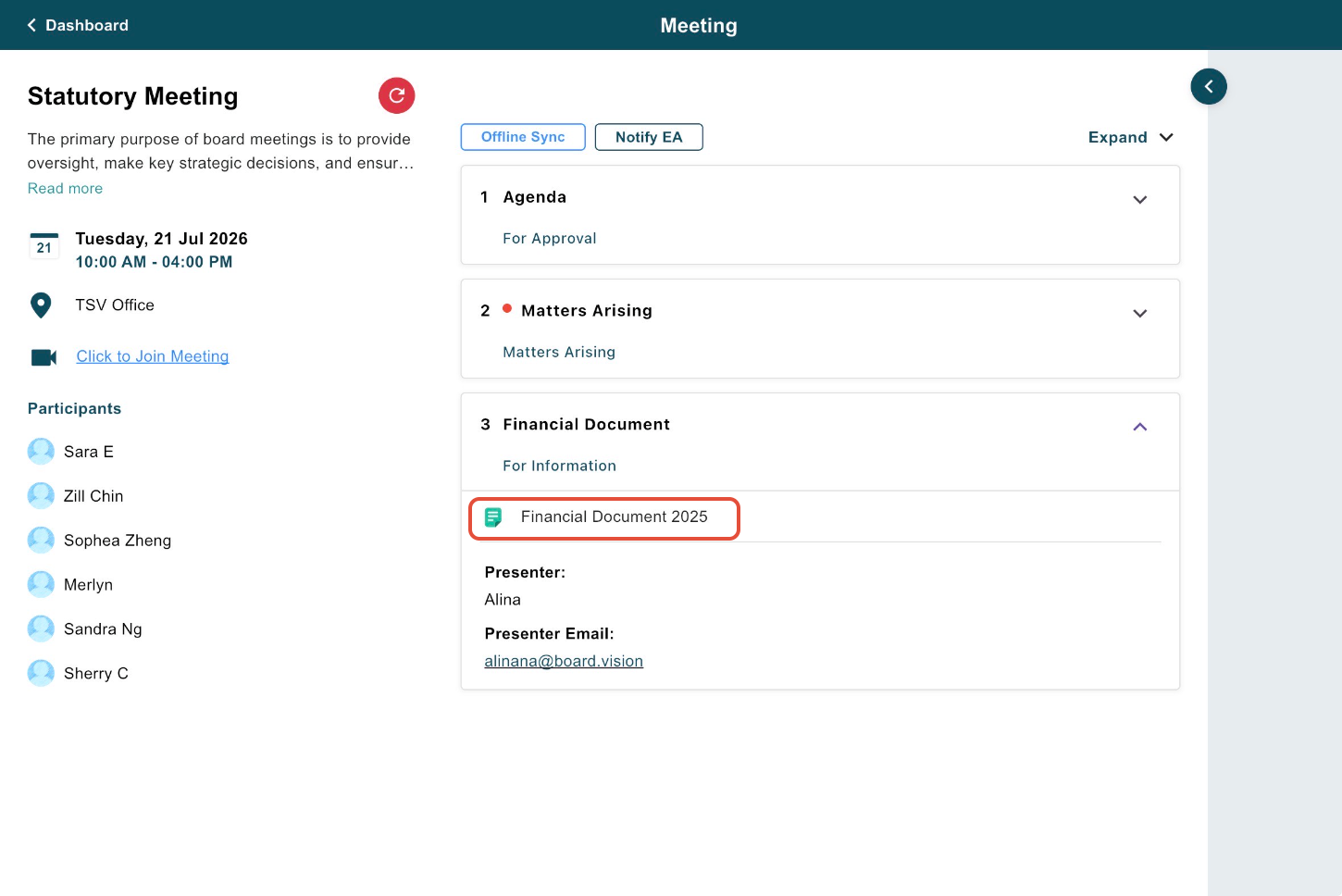1342x896 pixels.
Task: Click the Agenda item title
Action: point(535,197)
